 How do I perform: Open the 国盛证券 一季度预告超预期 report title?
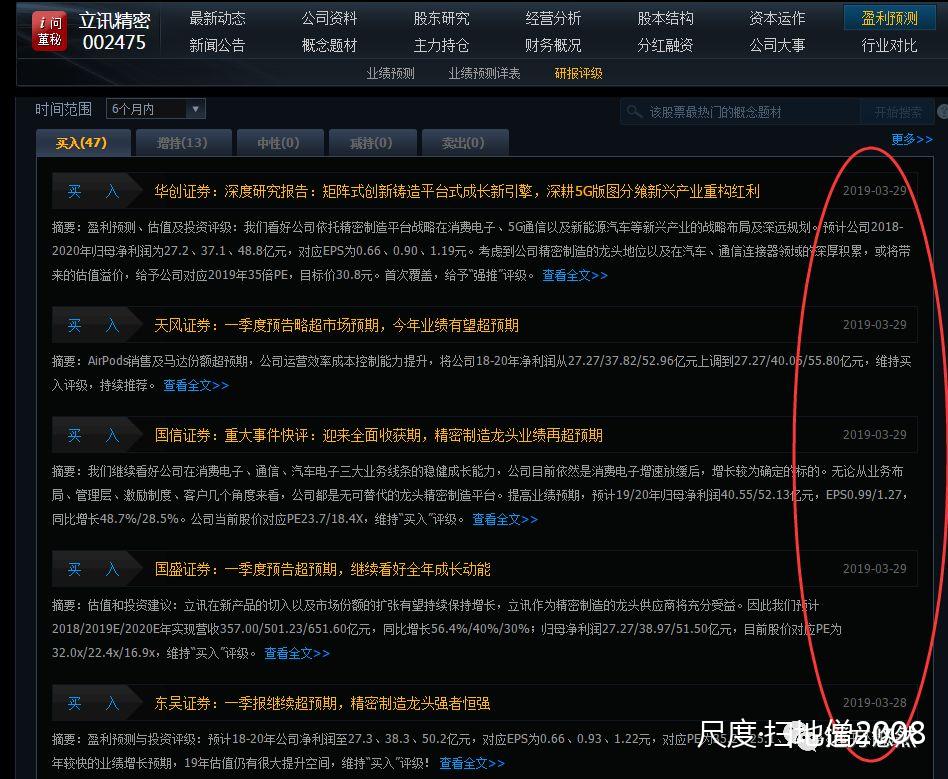(322, 569)
